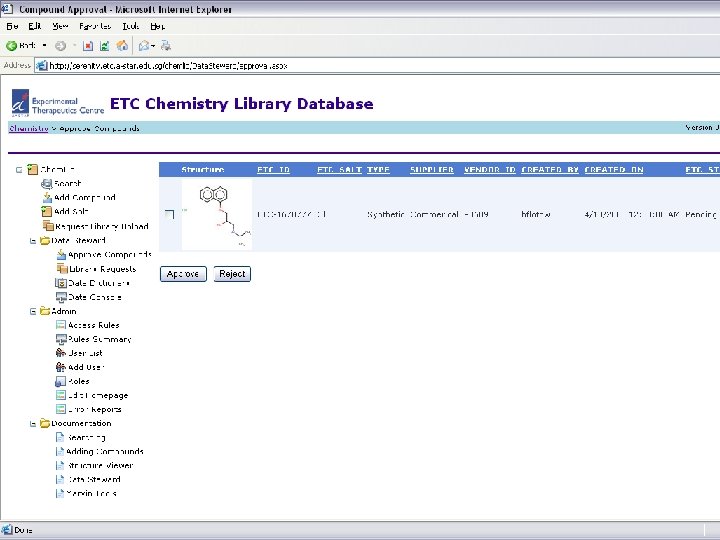The height and width of the screenshot is (540, 720).
Task: Open the Help menu
Action: pyautogui.click(x=158, y=26)
